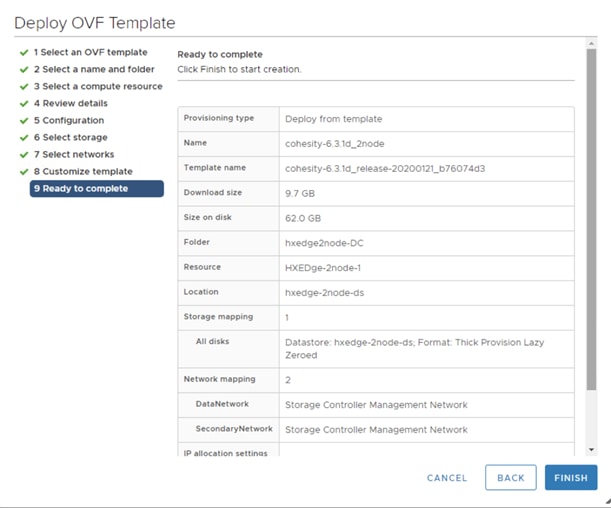
Task: Click the 'All disks' label
Action: click(x=212, y=341)
